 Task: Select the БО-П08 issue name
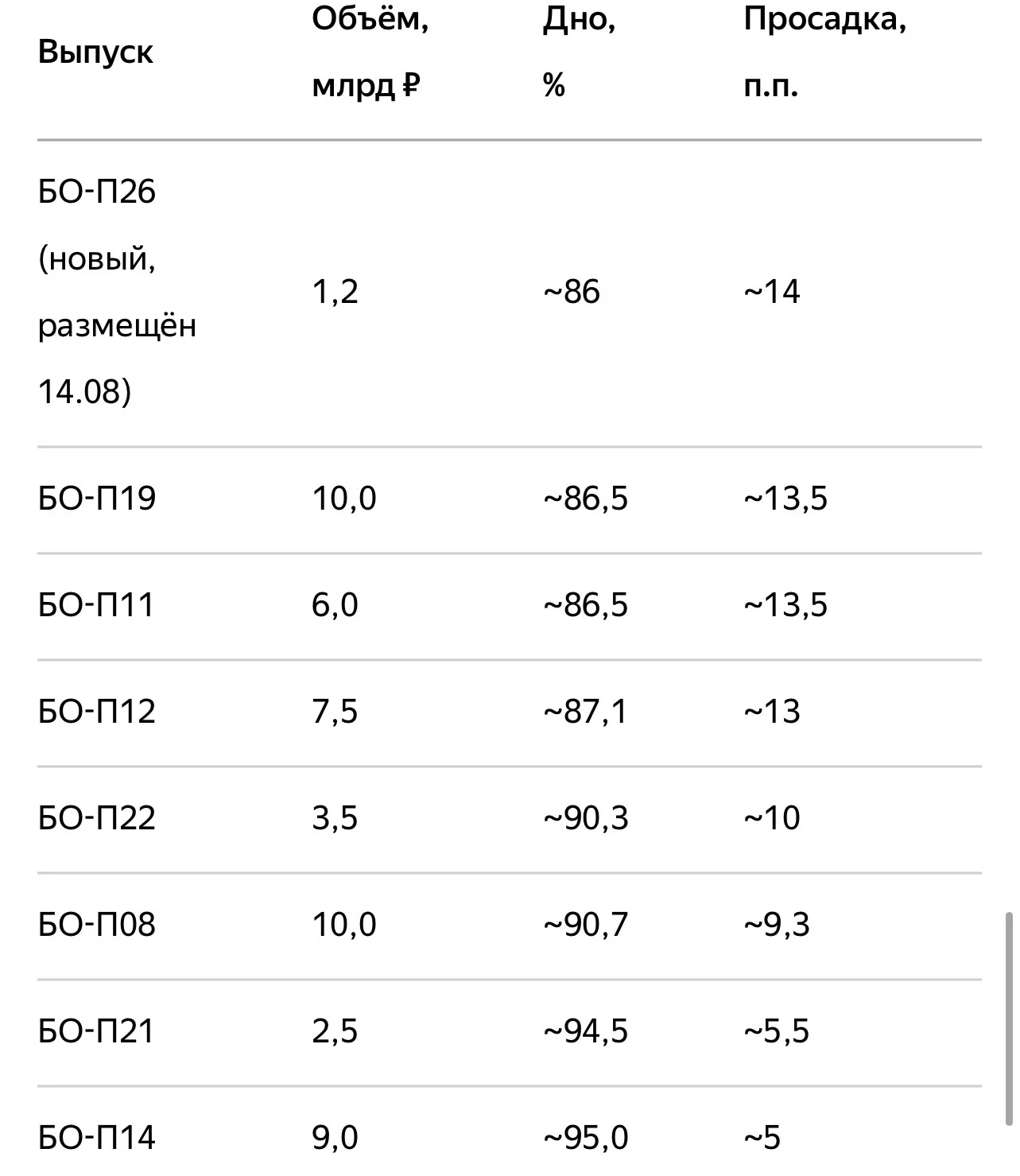(96, 925)
